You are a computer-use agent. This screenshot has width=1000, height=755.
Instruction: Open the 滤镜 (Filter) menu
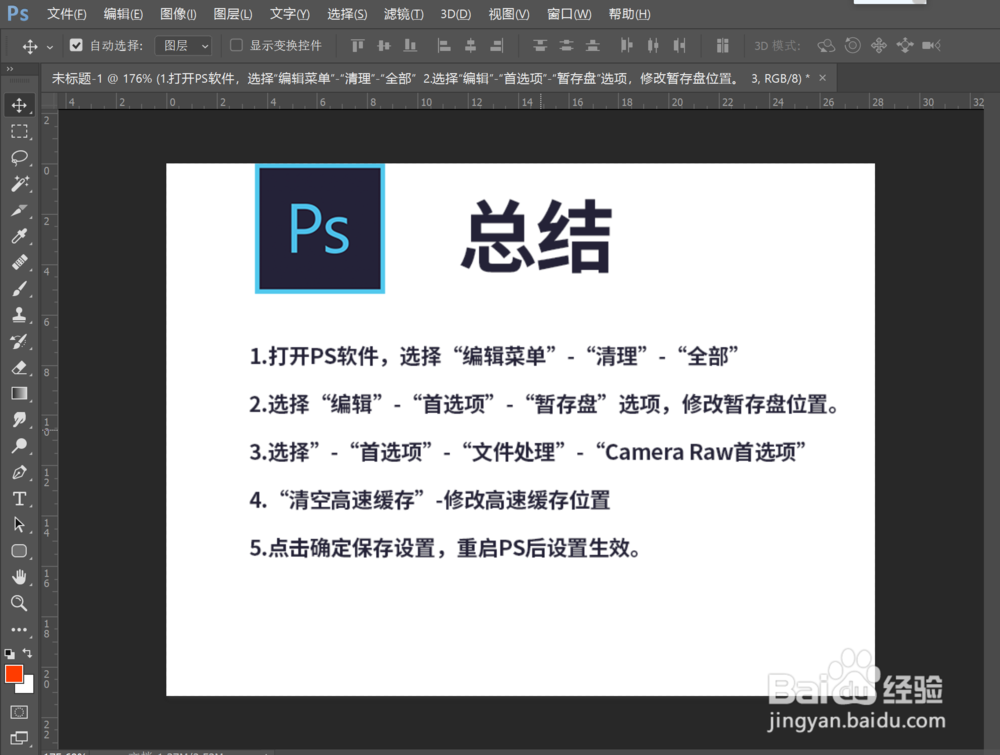pos(403,13)
